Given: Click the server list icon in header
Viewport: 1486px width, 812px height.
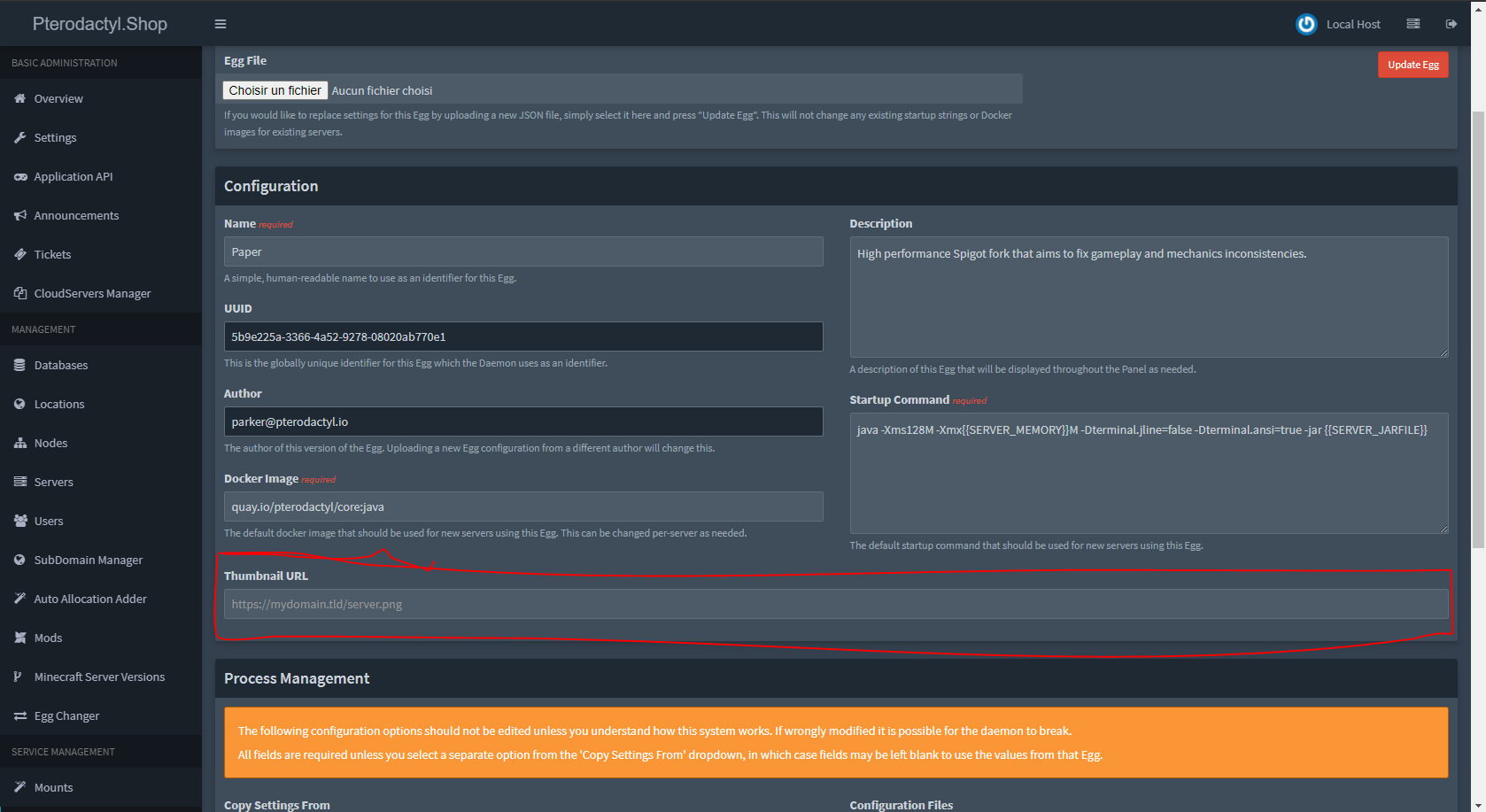Looking at the screenshot, I should pyautogui.click(x=1413, y=24).
